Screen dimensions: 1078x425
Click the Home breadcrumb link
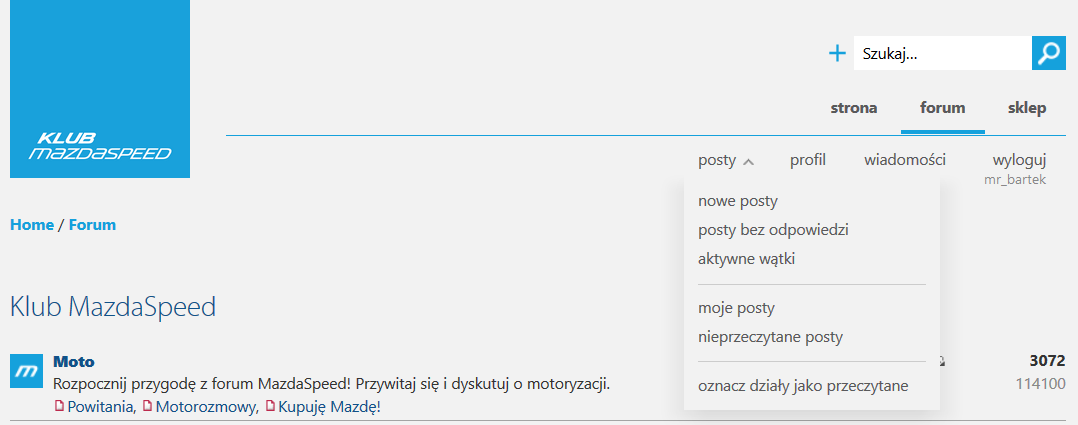(x=32, y=225)
